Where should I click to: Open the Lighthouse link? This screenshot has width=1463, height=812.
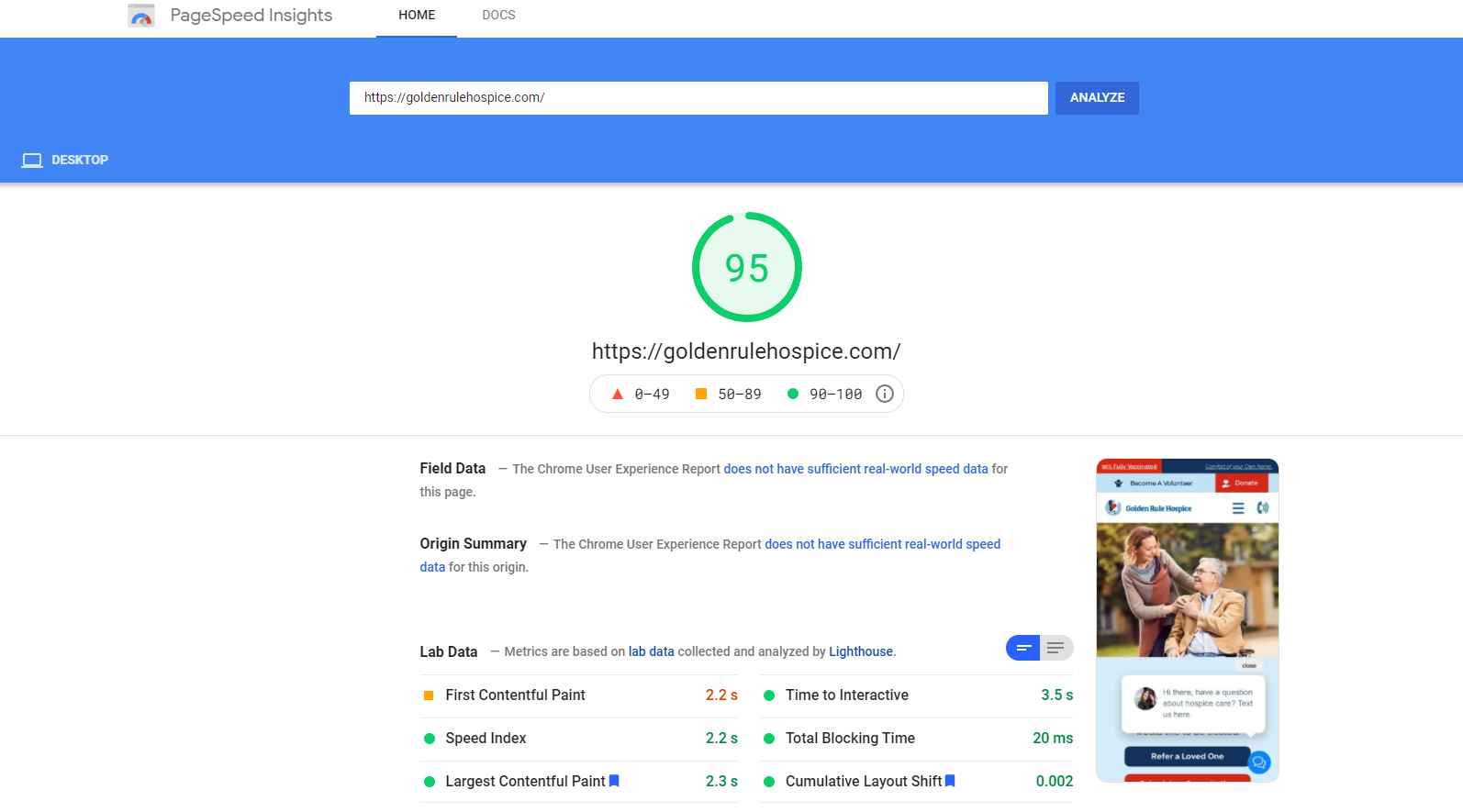point(861,651)
